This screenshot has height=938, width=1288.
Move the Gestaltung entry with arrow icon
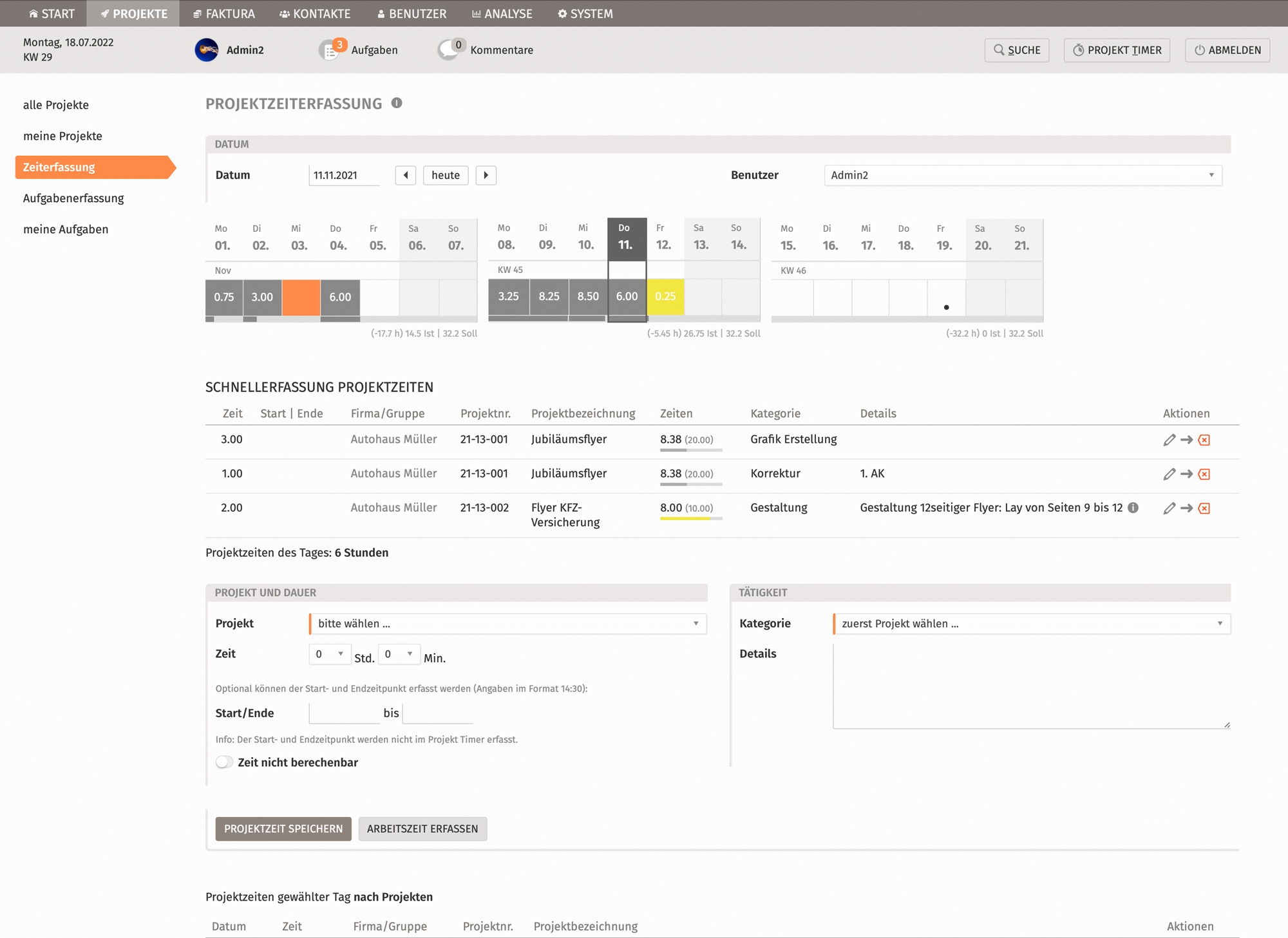pos(1186,509)
